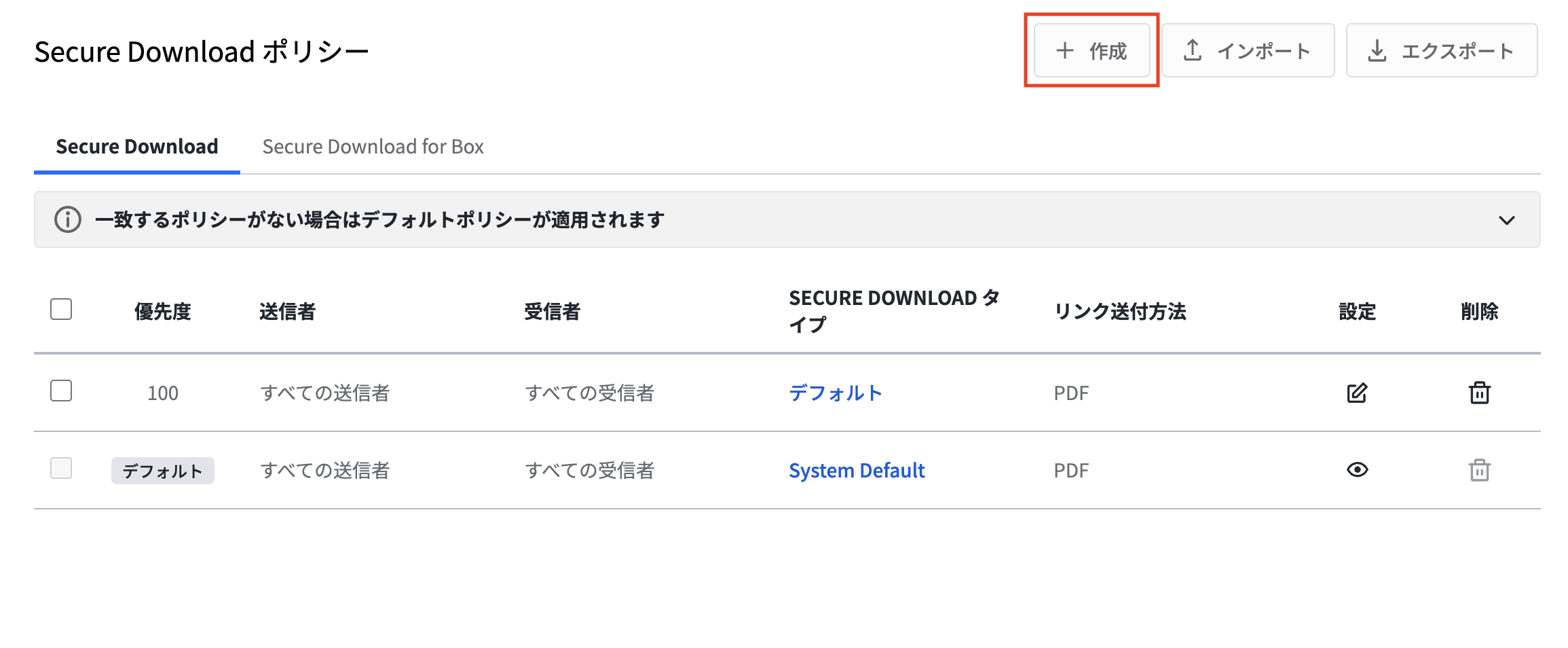Click すべての受信者 in the priority 100 row
1568x648 pixels.
pos(590,393)
